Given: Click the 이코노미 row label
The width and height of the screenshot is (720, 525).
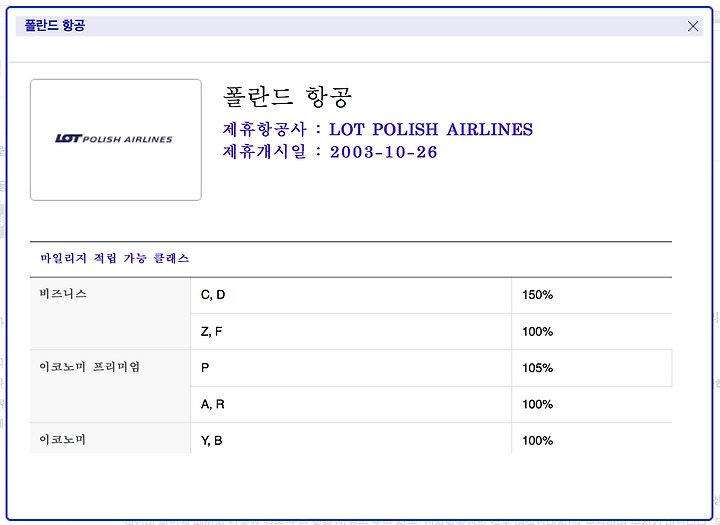Looking at the screenshot, I should pyautogui.click(x=62, y=440).
